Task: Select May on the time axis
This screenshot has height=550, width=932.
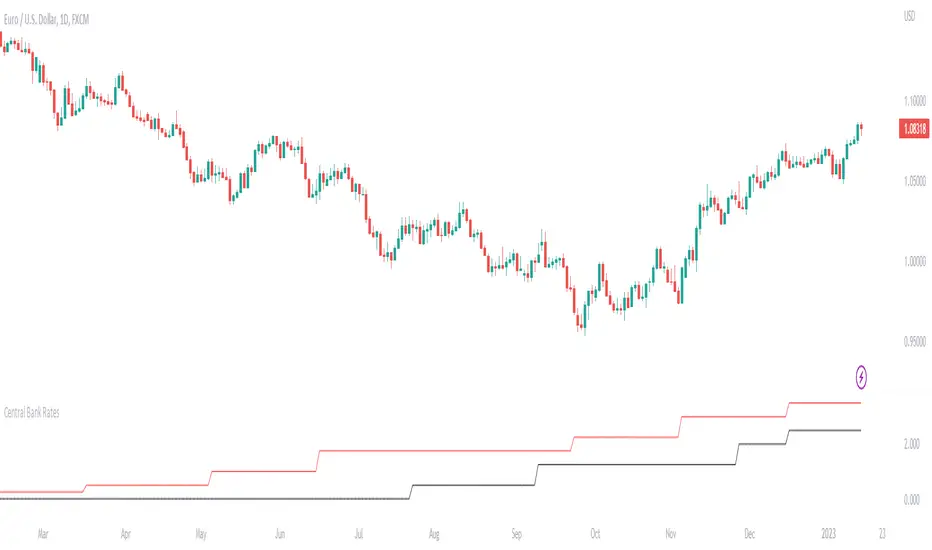Action: (201, 535)
